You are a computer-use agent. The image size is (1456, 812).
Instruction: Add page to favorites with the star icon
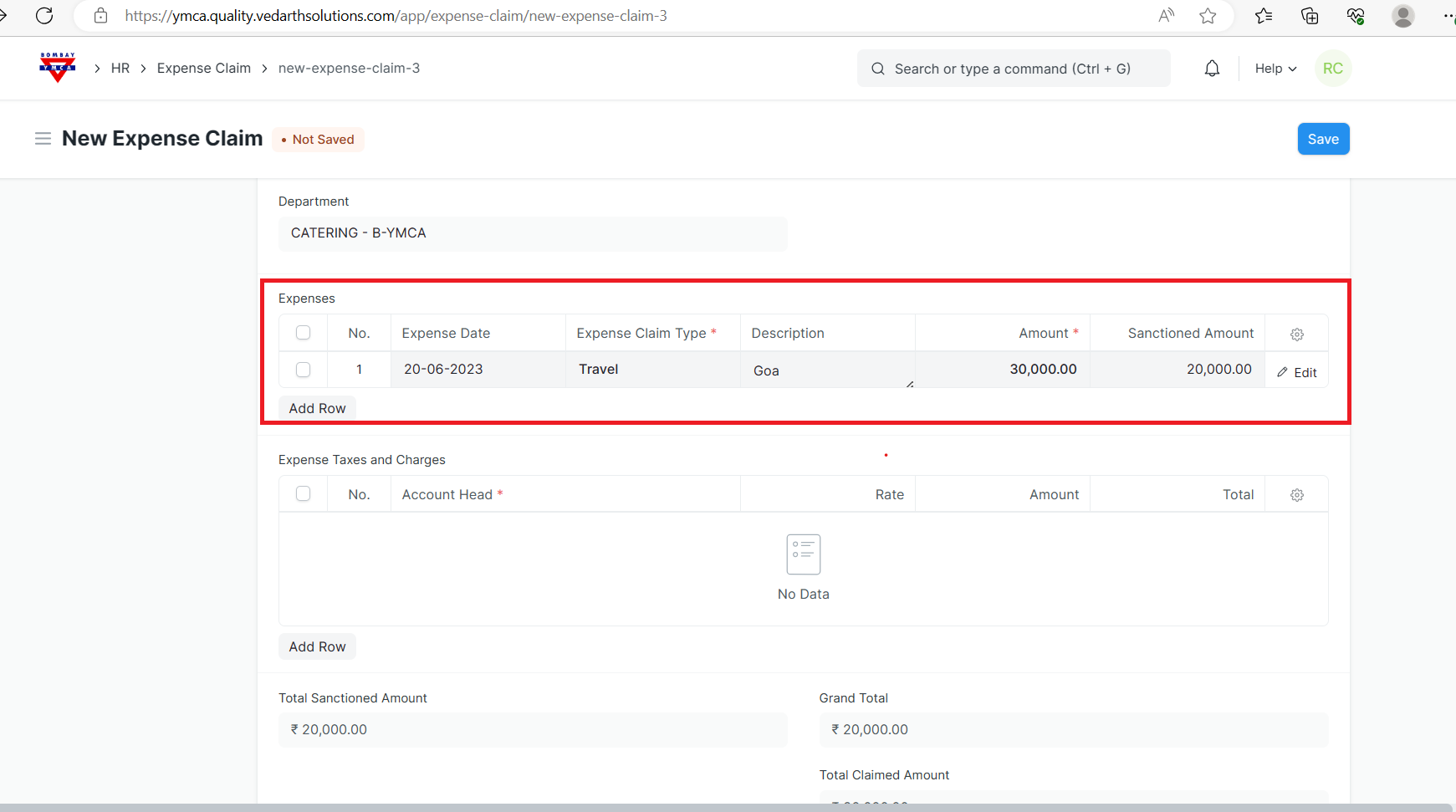(1207, 16)
